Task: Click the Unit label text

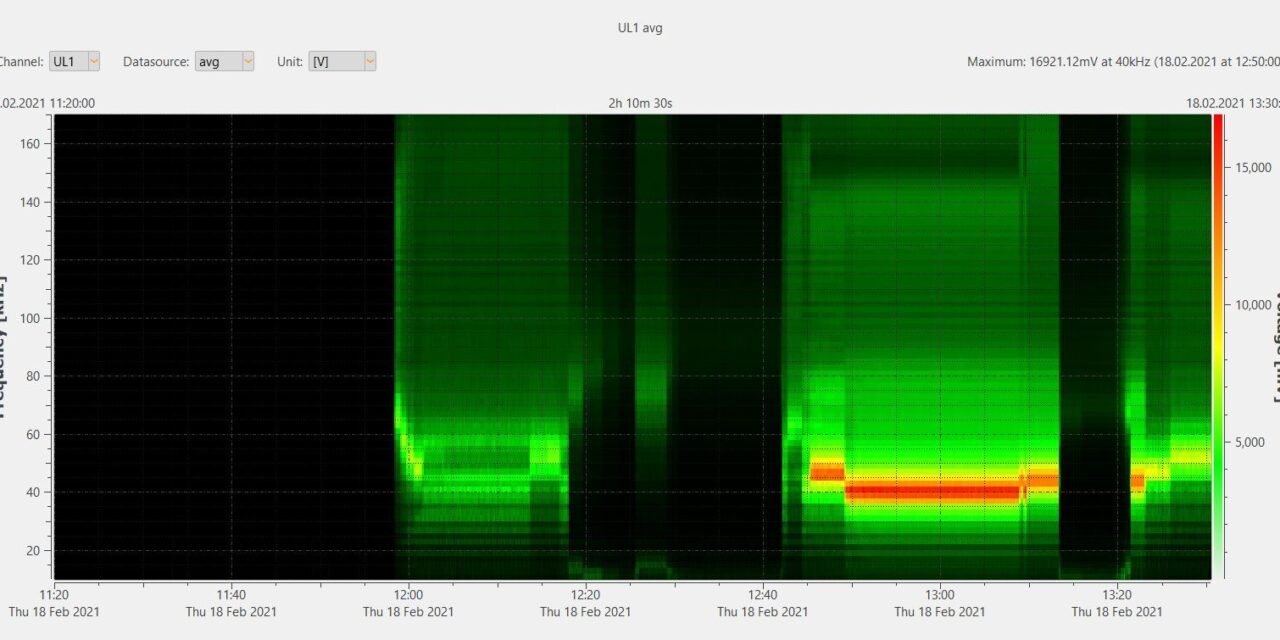Action: pos(289,61)
